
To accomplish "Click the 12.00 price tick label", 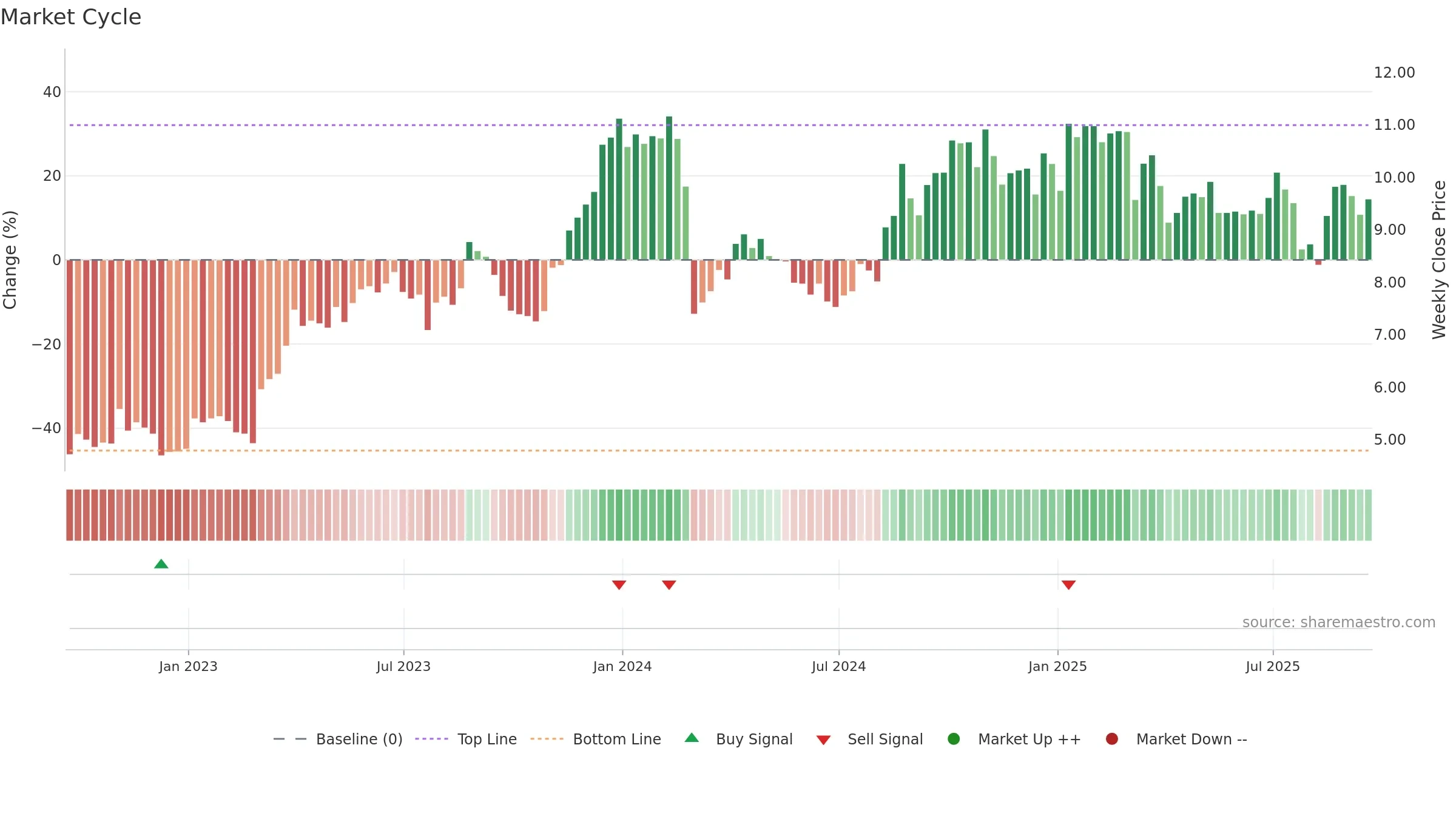I will click(1395, 73).
